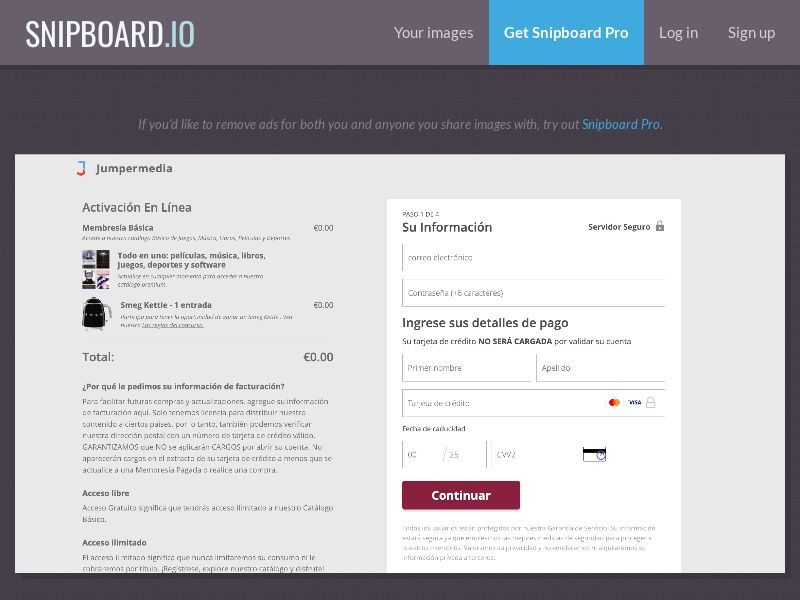800x600 pixels.
Task: Click the Mastercard logo in card field
Action: pyautogui.click(x=614, y=403)
